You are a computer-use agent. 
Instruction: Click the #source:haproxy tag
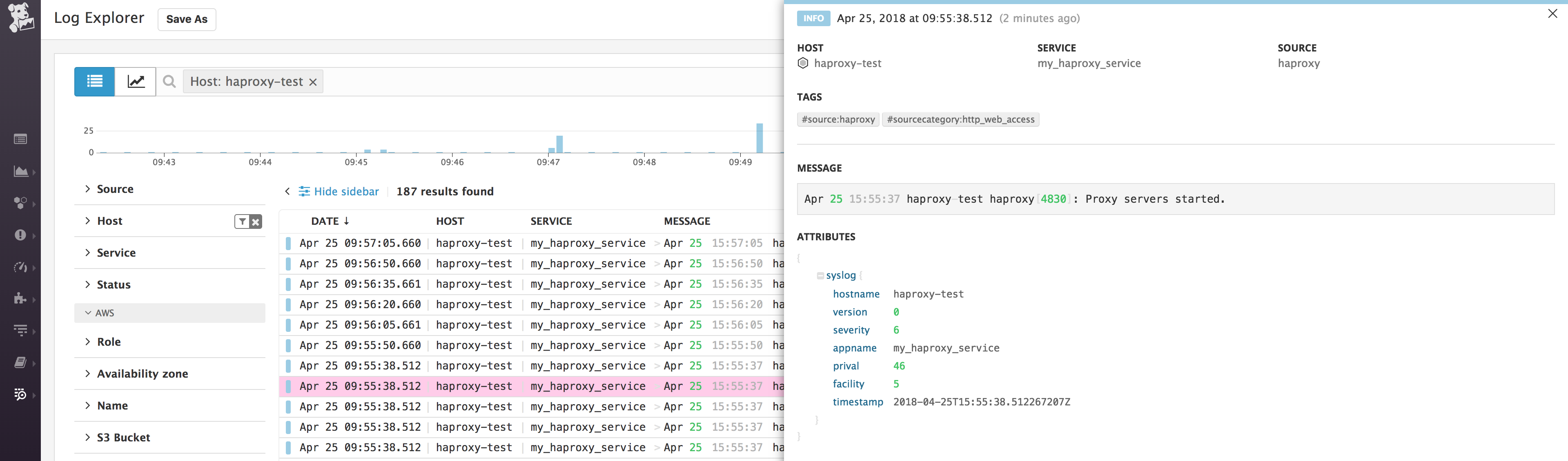pyautogui.click(x=837, y=119)
